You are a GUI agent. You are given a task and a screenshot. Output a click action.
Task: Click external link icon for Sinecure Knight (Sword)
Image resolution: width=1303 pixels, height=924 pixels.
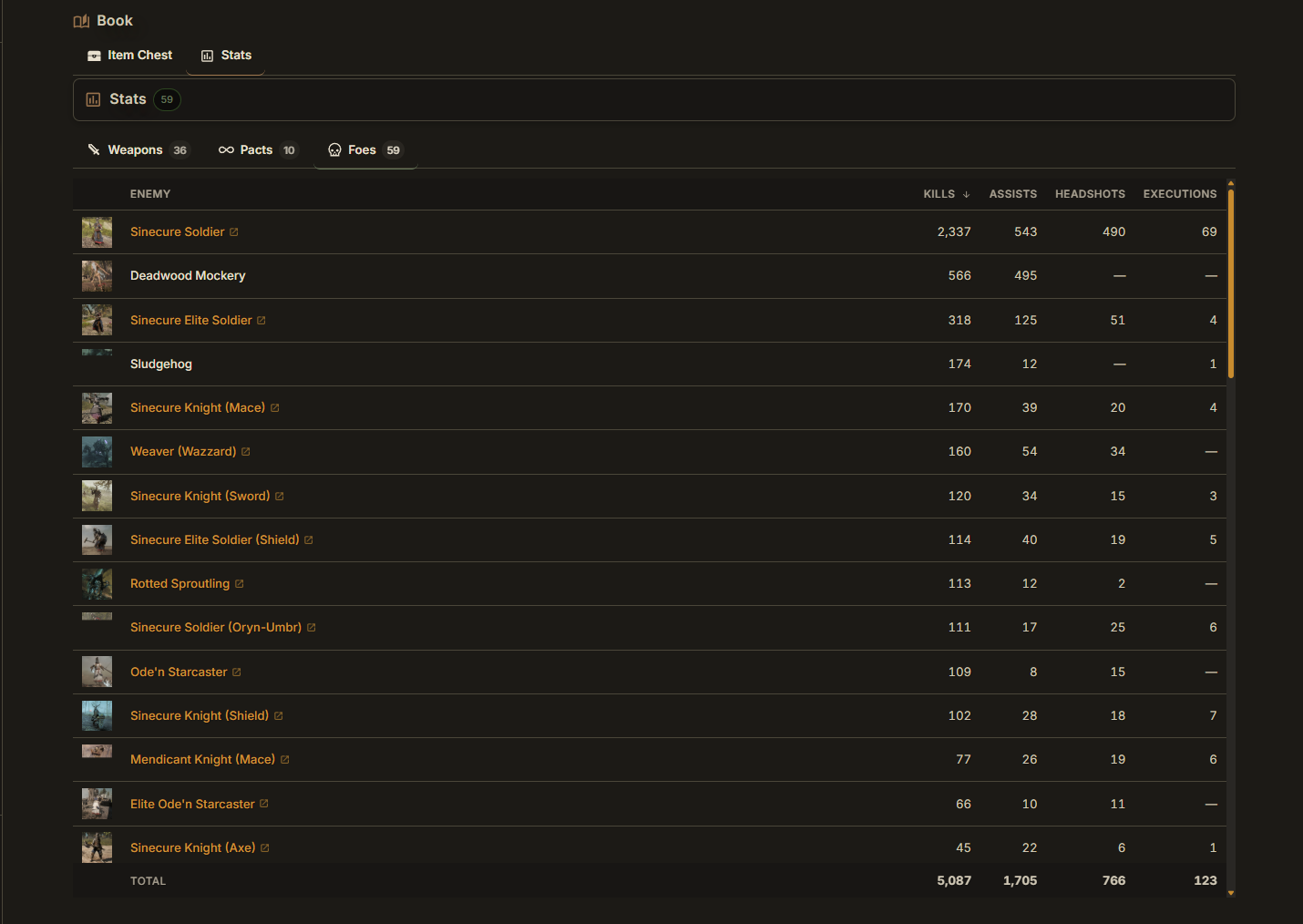pos(280,497)
